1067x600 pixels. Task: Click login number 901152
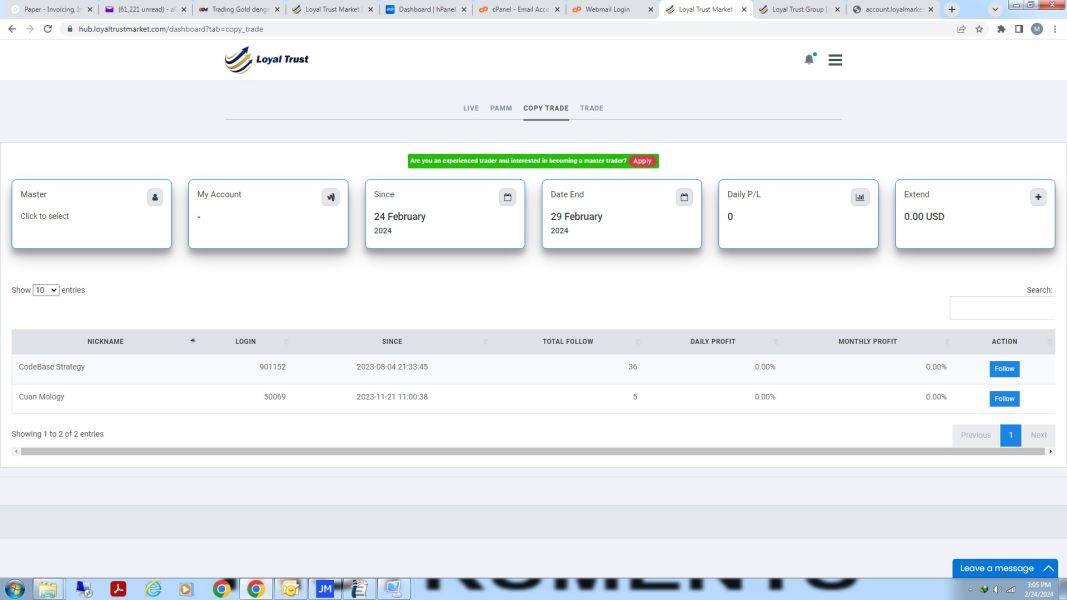click(272, 367)
